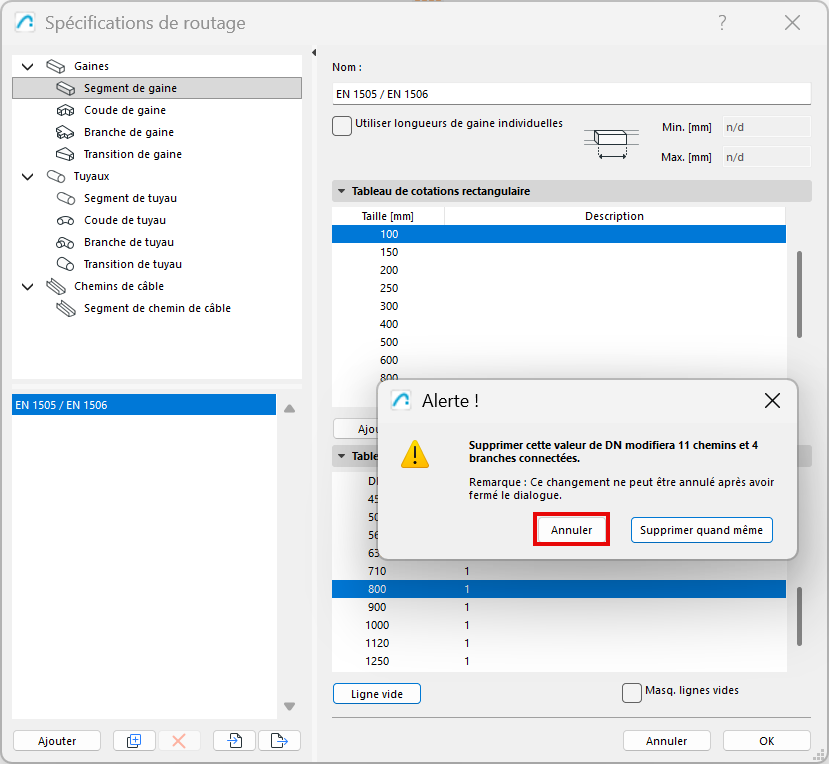The width and height of the screenshot is (829, 764).
Task: Collapse left panel with arrow toggle
Action: (314, 52)
